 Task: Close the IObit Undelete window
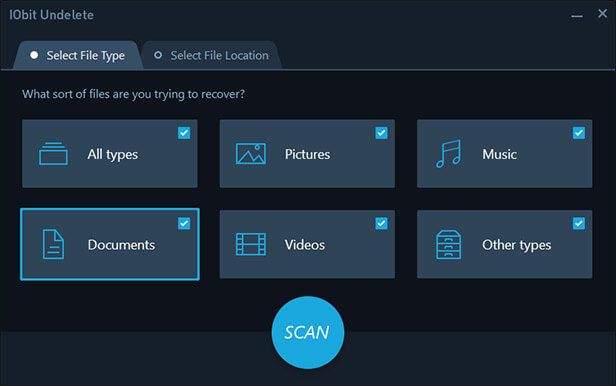pos(602,14)
